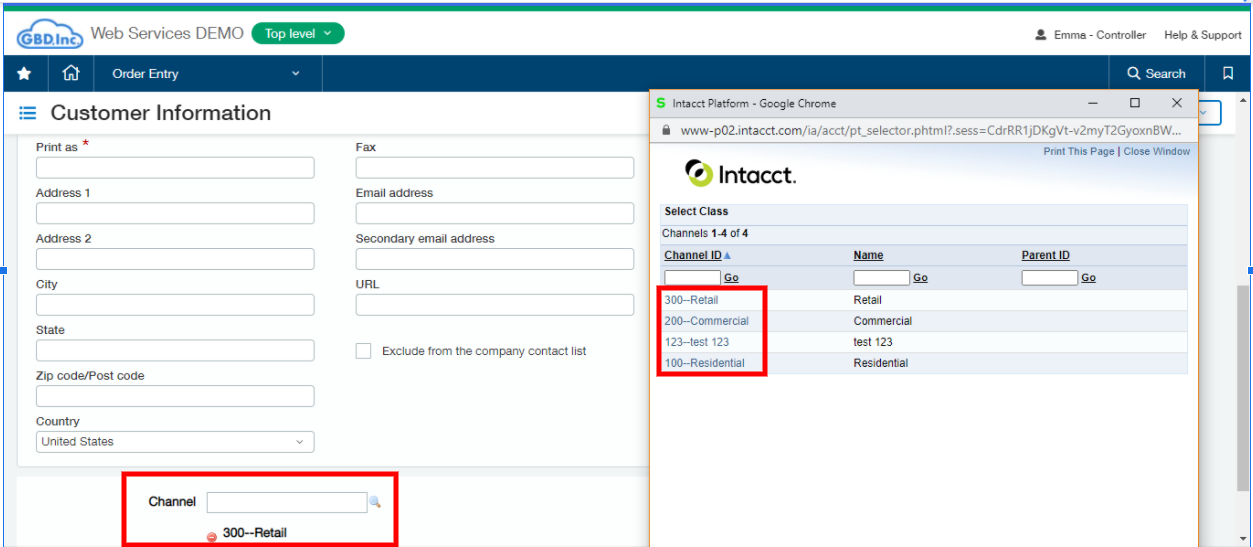Image resolution: width=1253 pixels, height=547 pixels.
Task: Click the Print as input field
Action: click(175, 167)
